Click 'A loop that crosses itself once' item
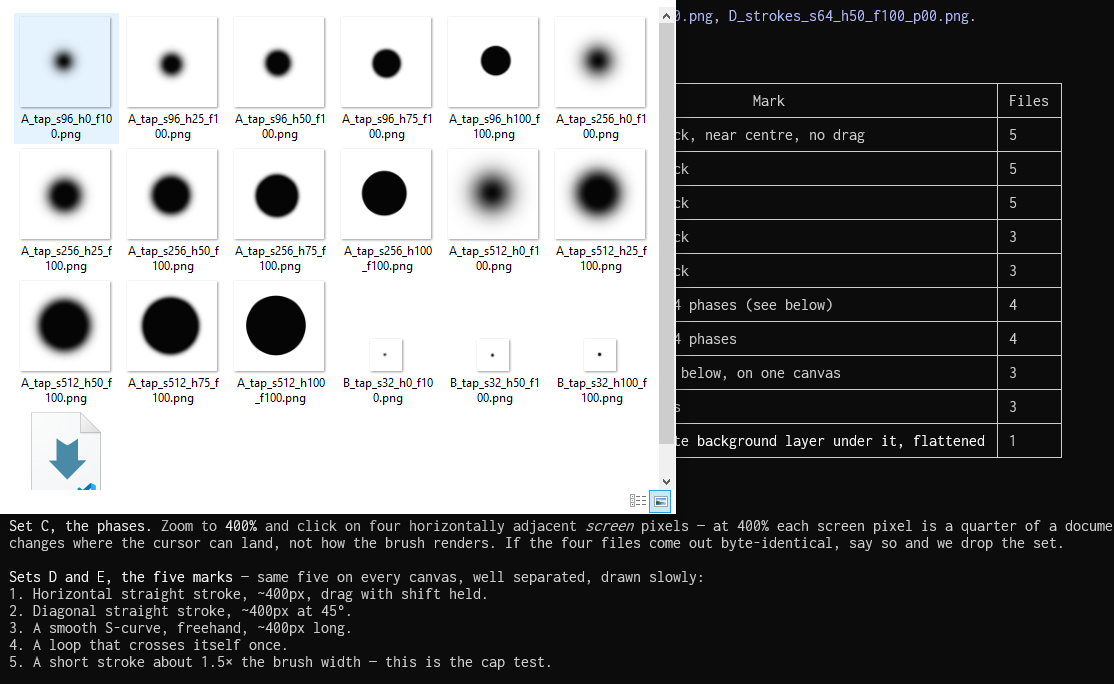Screen dimensions: 1114x684 pos(148,646)
